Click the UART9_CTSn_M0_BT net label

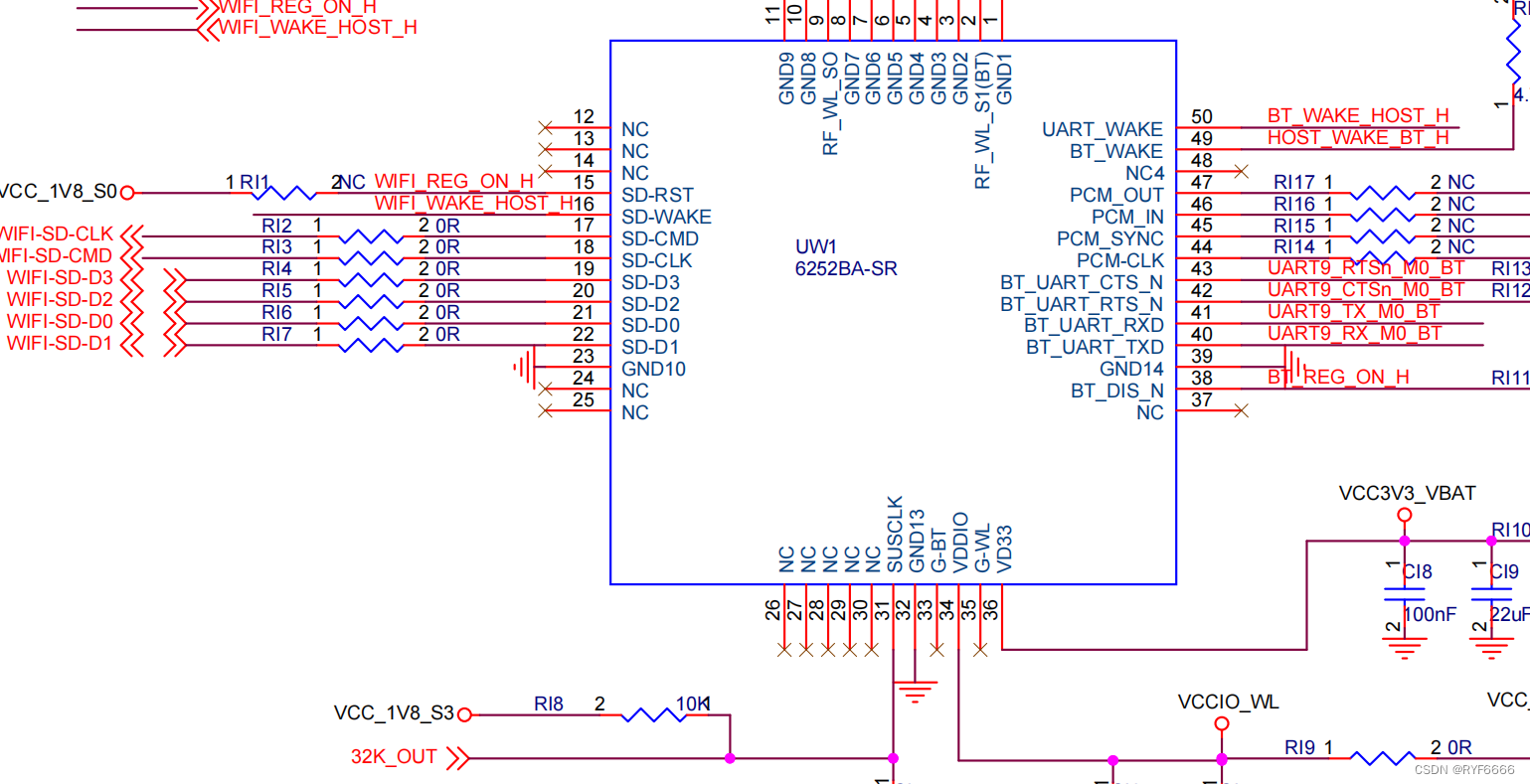(x=1366, y=290)
